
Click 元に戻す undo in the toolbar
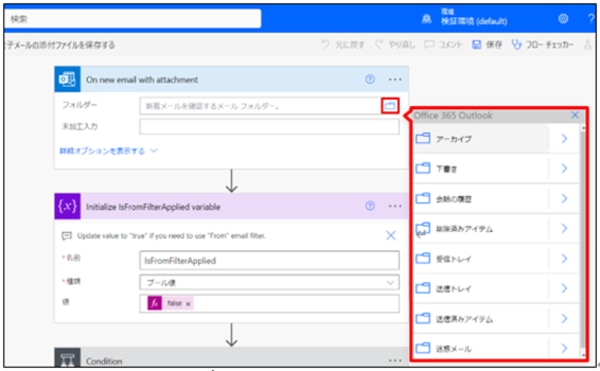(x=343, y=45)
